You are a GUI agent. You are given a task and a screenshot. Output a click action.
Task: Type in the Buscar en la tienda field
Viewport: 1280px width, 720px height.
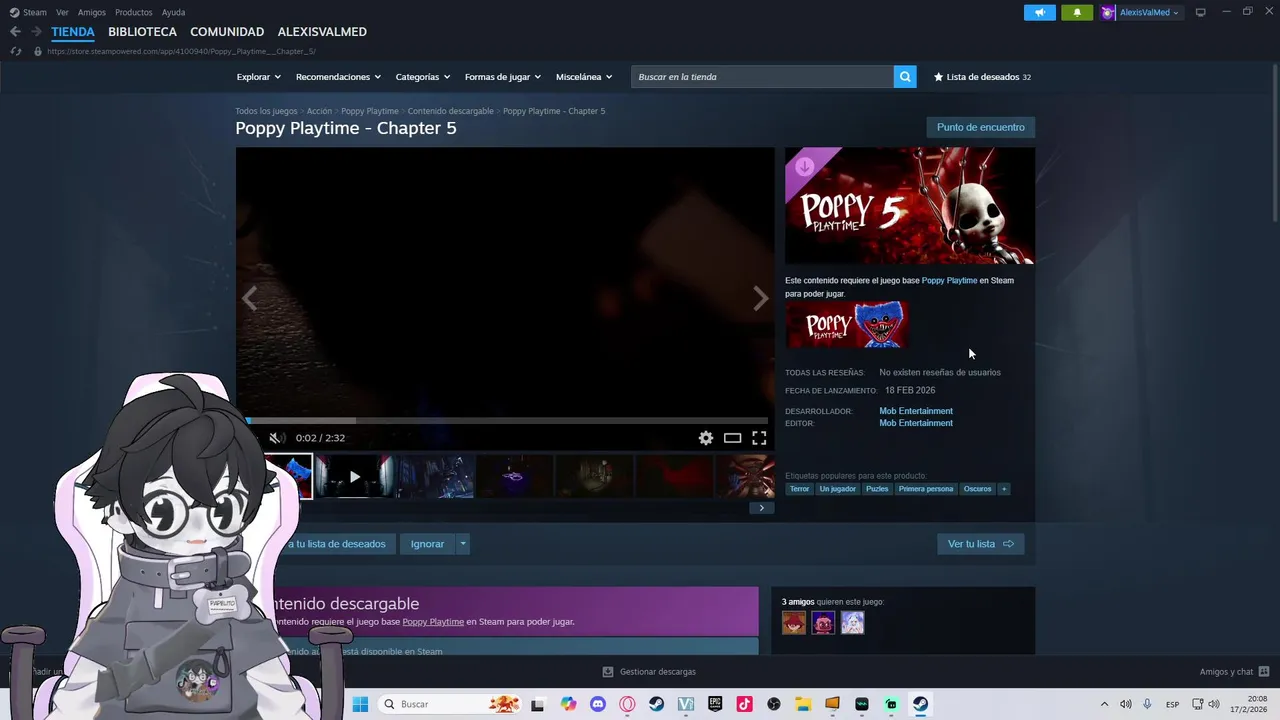[x=762, y=77]
